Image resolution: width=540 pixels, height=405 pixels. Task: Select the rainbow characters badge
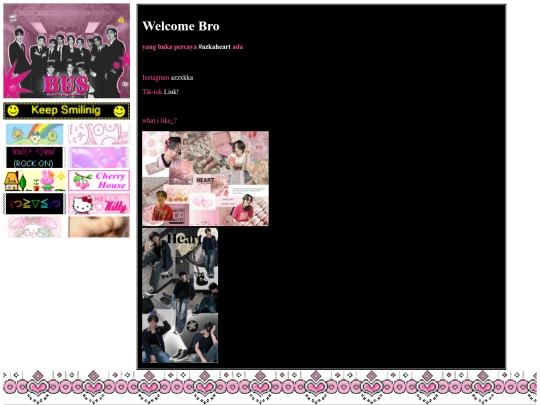[x=34, y=134]
